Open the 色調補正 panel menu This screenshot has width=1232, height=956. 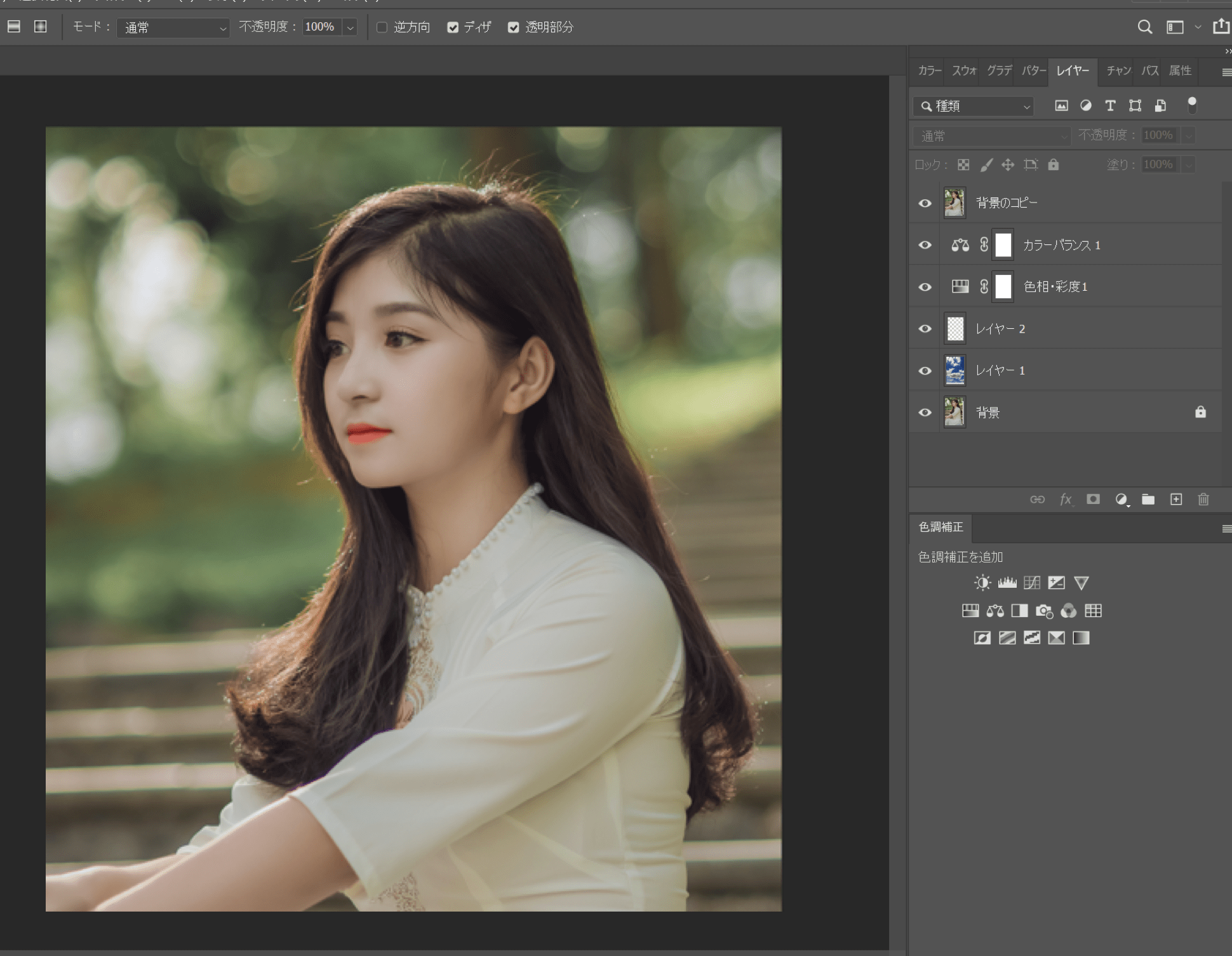pyautogui.click(x=1226, y=529)
